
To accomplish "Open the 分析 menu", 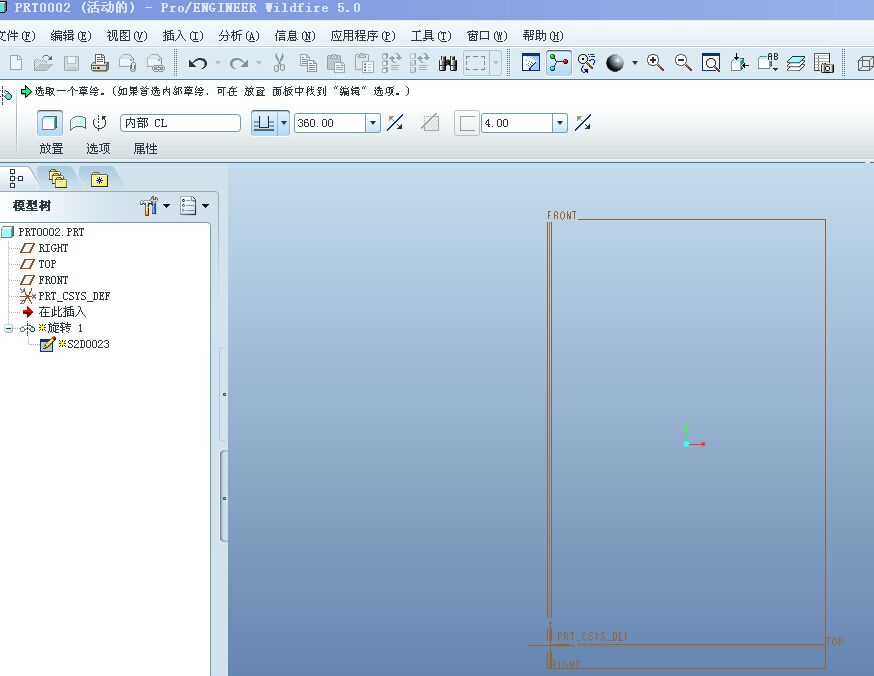I will pos(239,36).
